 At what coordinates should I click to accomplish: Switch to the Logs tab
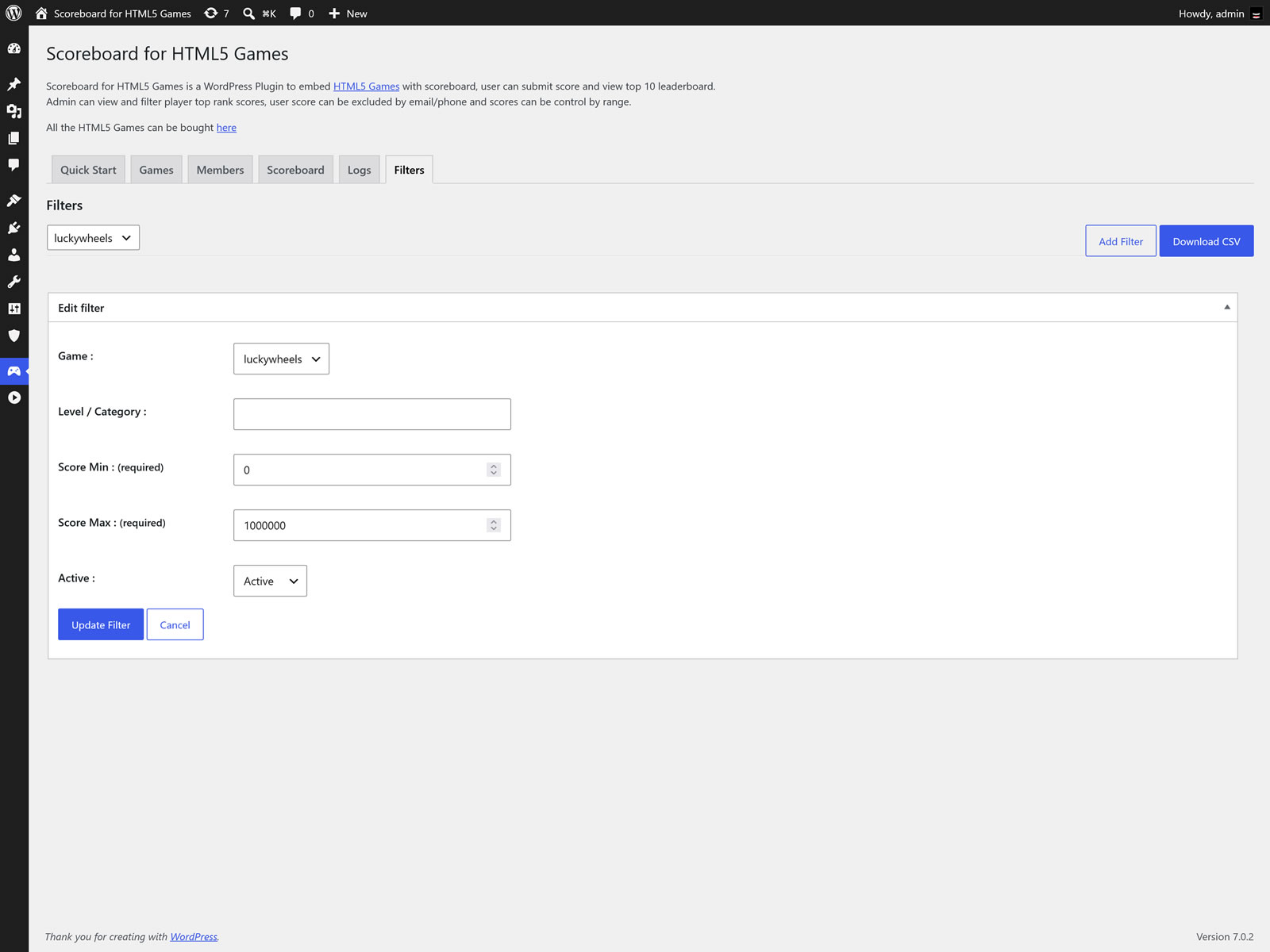pyautogui.click(x=359, y=170)
